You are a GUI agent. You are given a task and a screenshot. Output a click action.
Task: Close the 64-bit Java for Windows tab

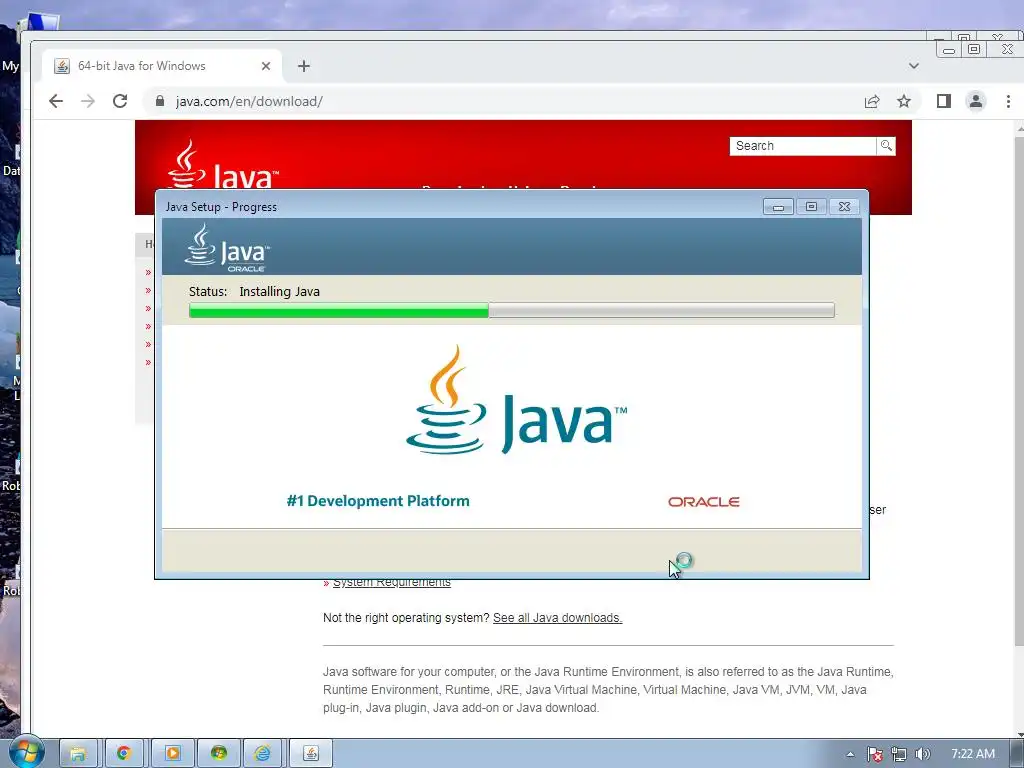[266, 66]
